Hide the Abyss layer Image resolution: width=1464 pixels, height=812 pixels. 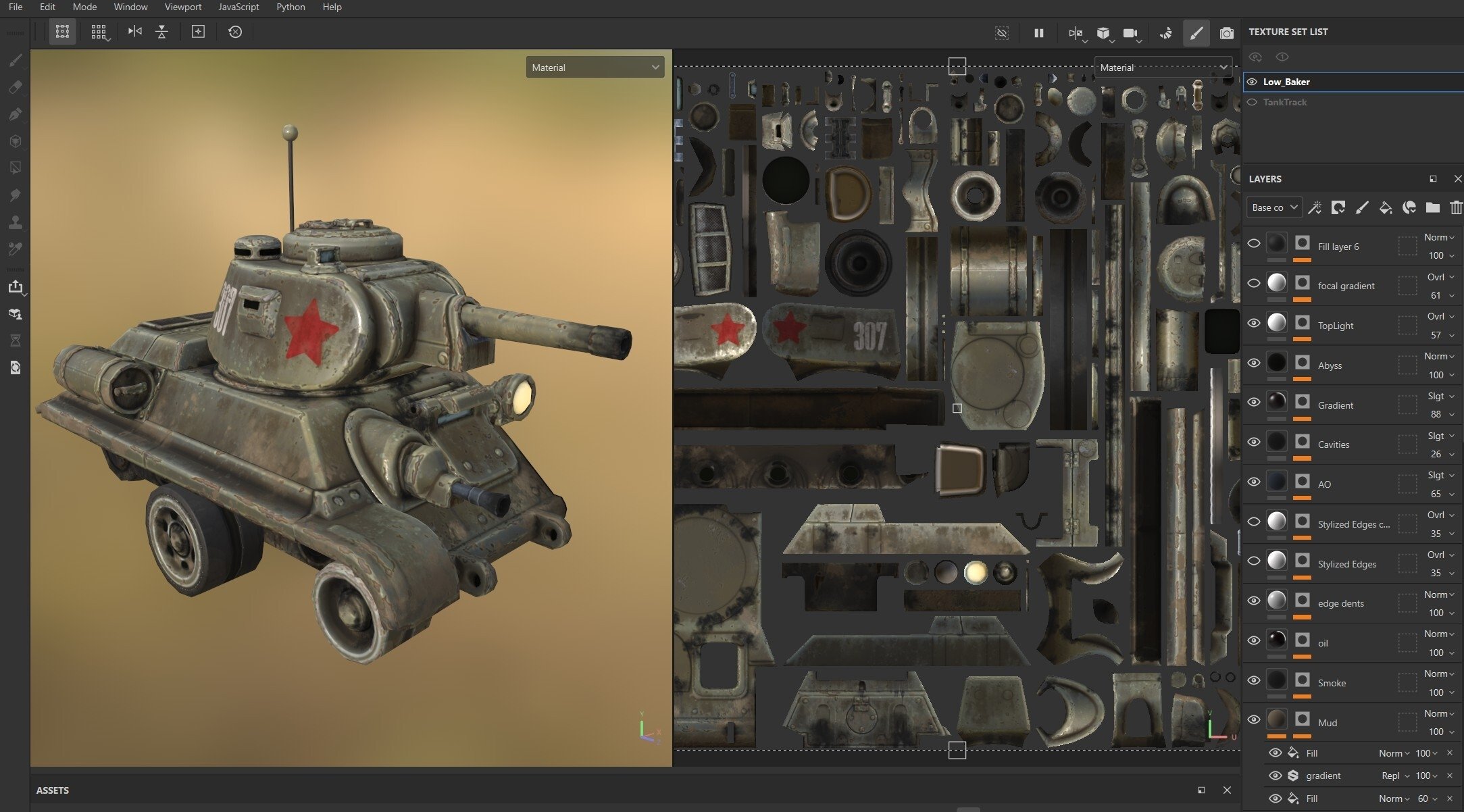point(1253,363)
